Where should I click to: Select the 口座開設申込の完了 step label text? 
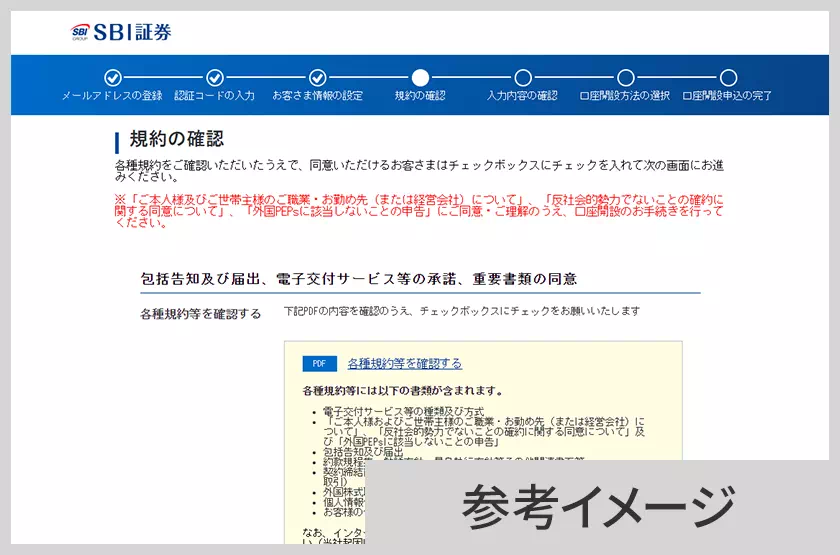click(727, 96)
